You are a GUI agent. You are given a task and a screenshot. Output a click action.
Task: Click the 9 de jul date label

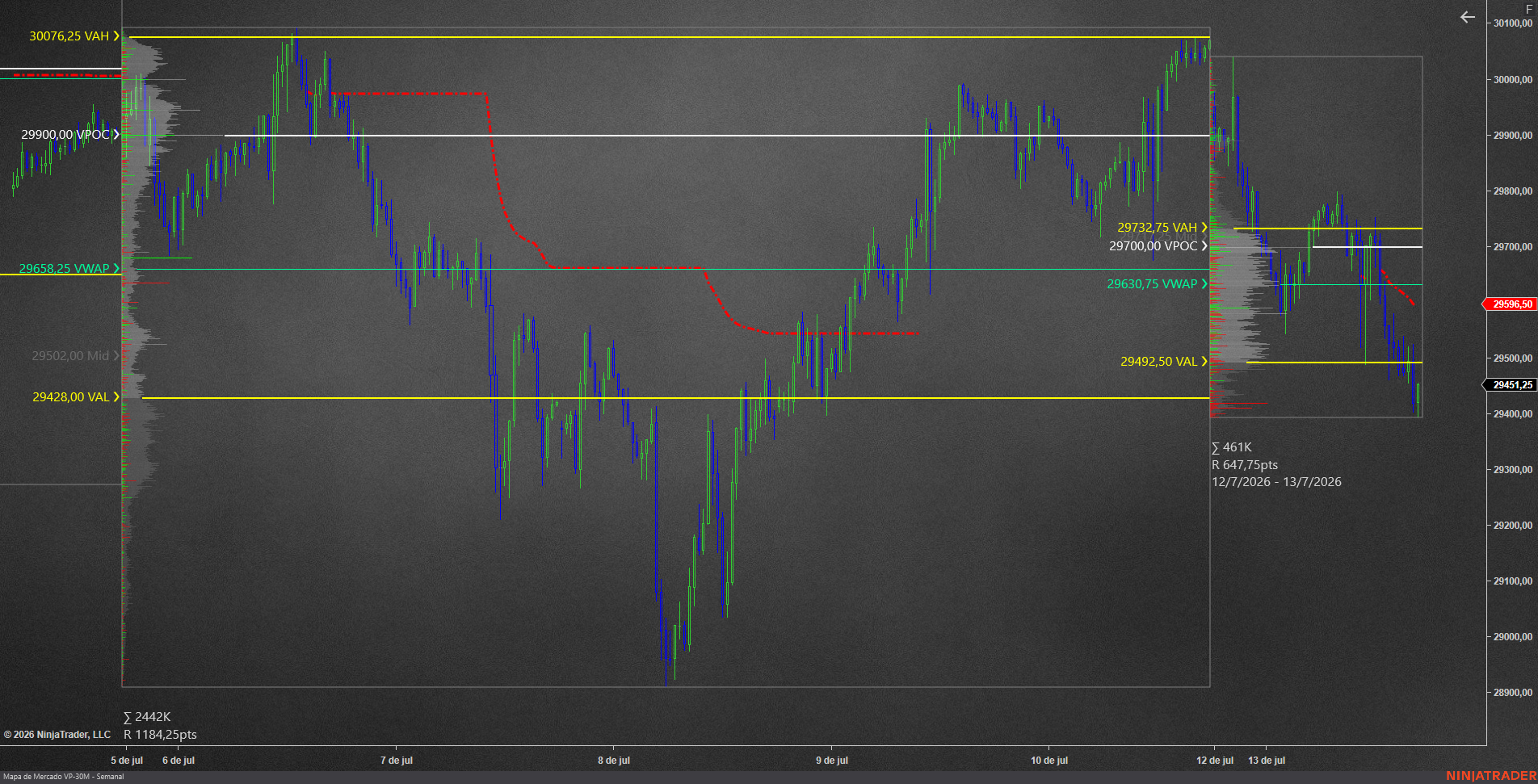[x=832, y=761]
